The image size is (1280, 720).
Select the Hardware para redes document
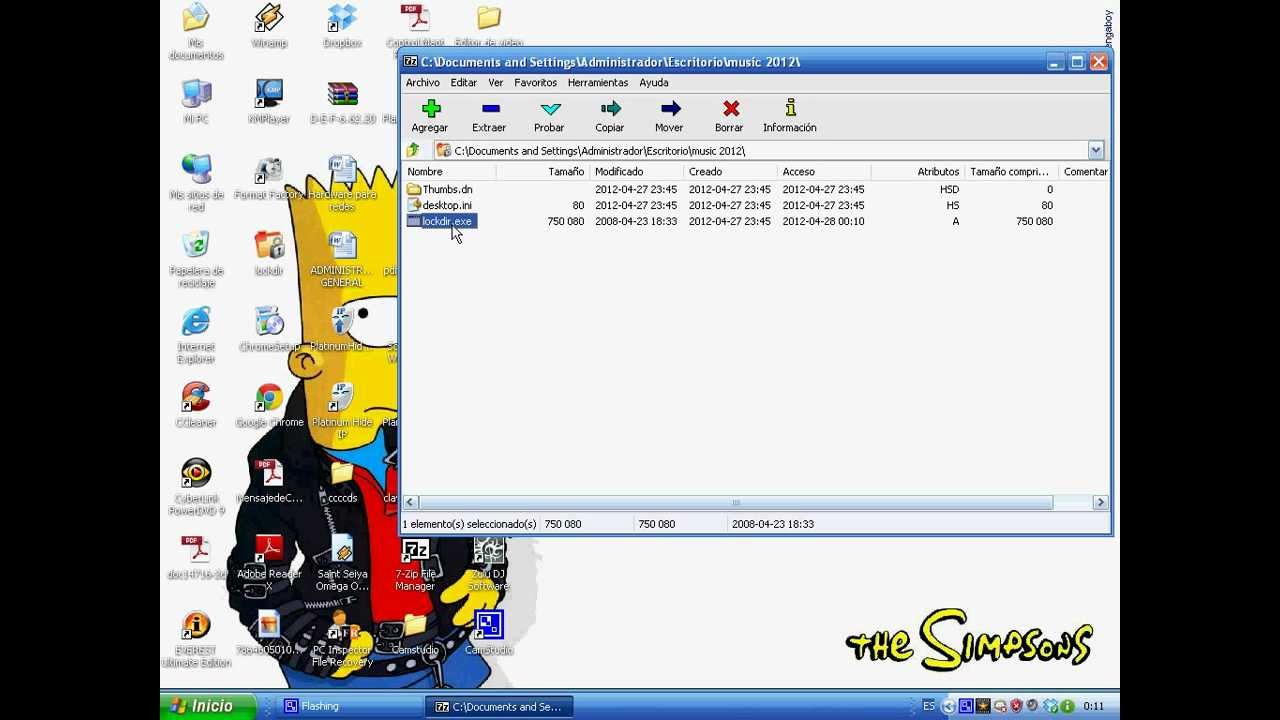coord(342,183)
